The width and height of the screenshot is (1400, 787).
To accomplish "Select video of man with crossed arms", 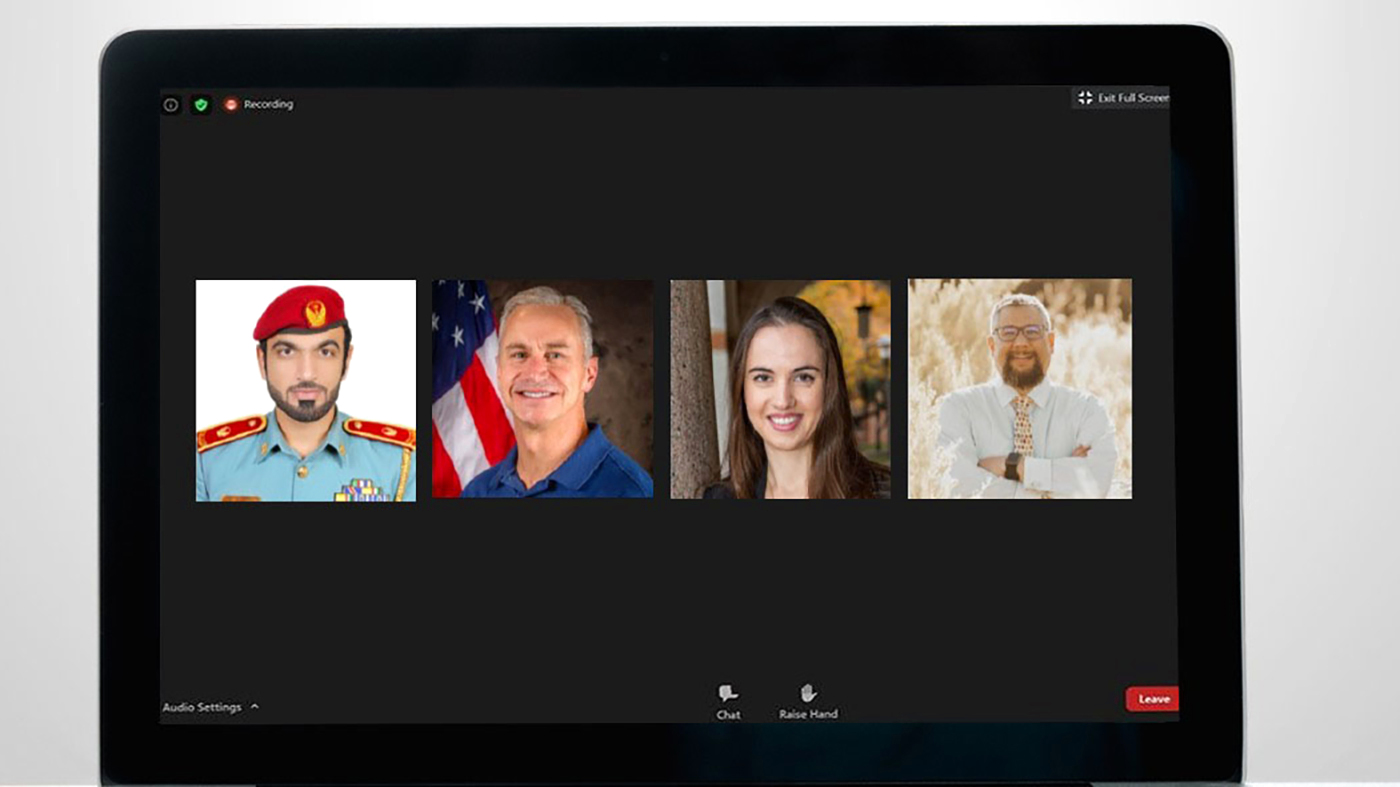I will coord(1020,388).
